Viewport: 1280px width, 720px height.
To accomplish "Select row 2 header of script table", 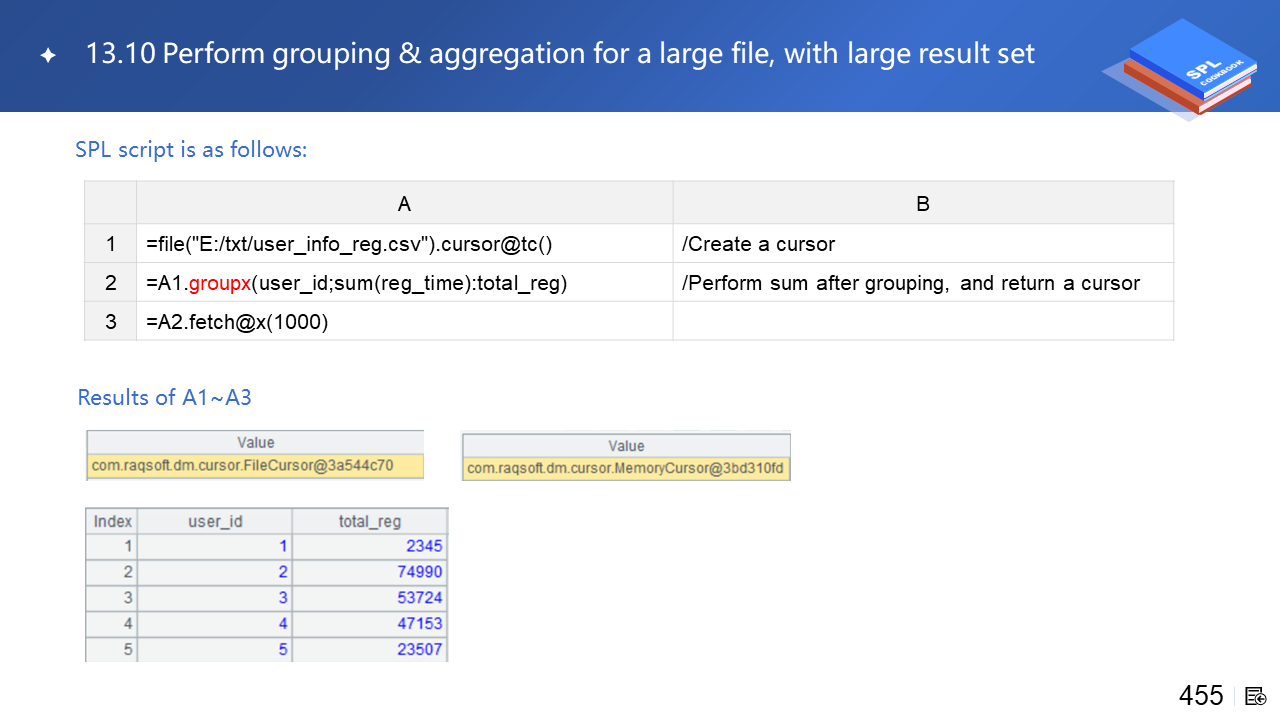I will click(x=111, y=283).
